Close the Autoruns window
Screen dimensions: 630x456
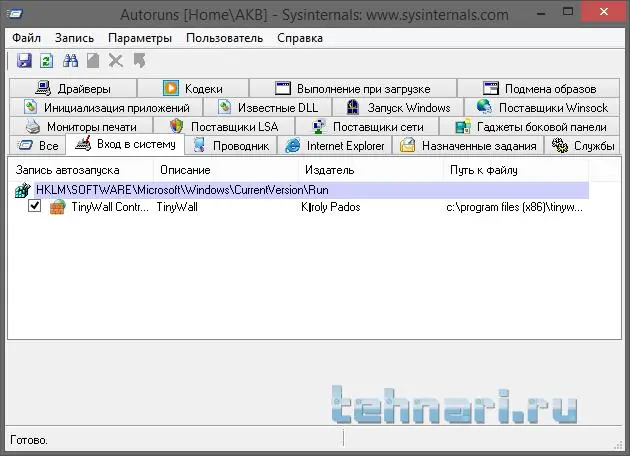pyautogui.click(x=603, y=12)
